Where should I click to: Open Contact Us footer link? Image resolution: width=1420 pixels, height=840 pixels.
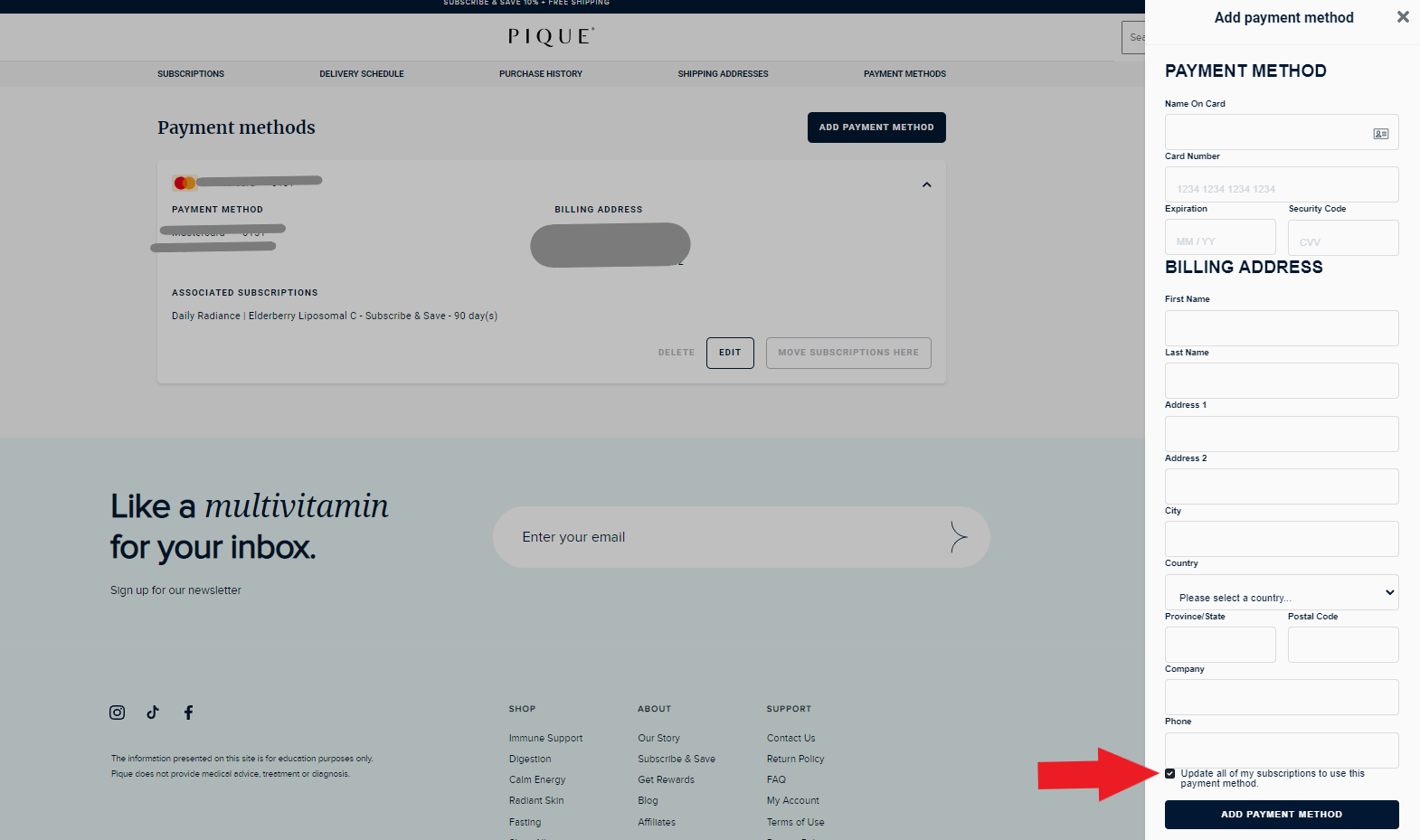click(x=791, y=739)
